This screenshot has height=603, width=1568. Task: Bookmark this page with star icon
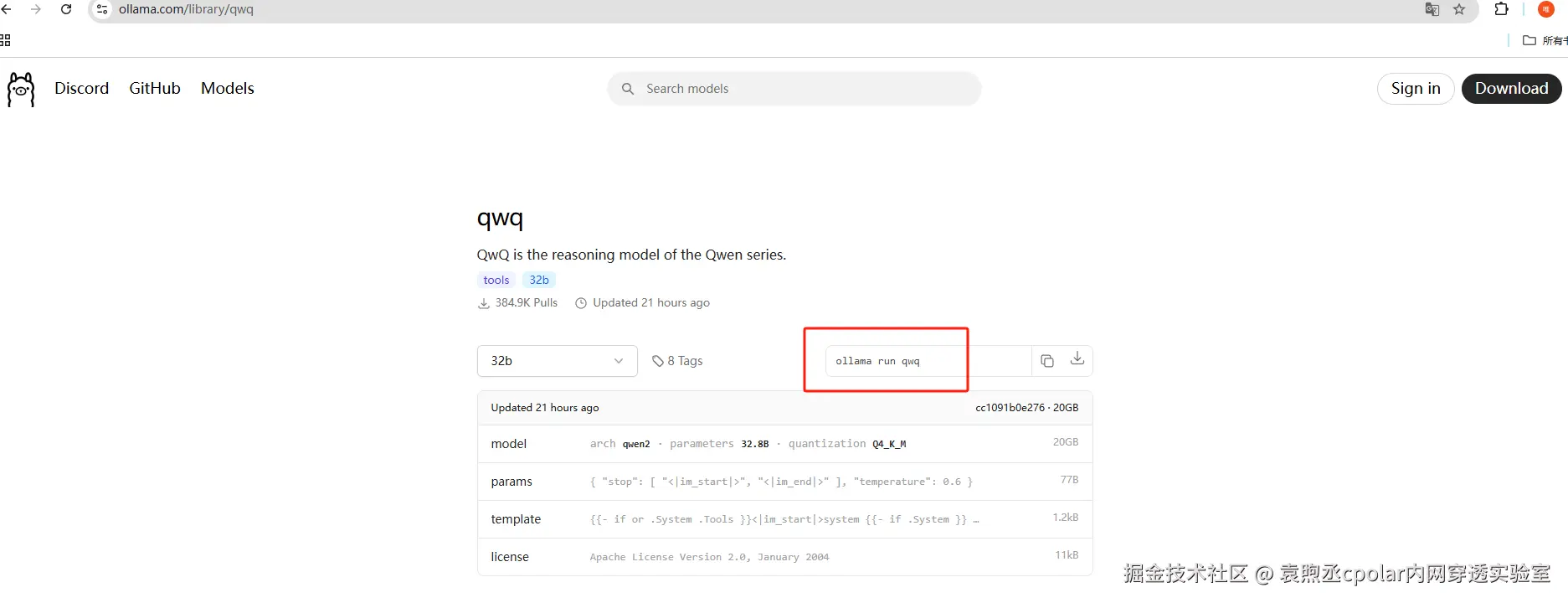coord(1459,9)
